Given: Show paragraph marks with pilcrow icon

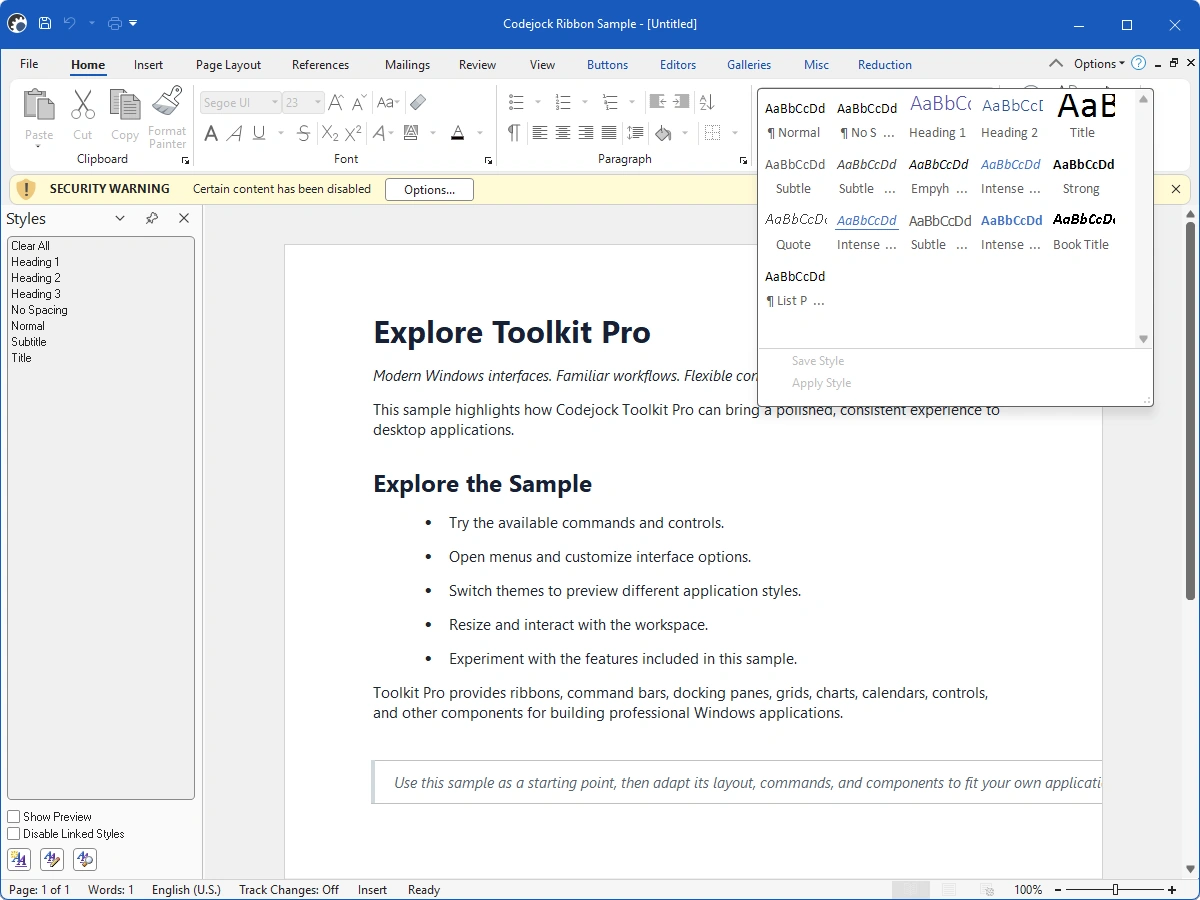Looking at the screenshot, I should click(x=514, y=133).
